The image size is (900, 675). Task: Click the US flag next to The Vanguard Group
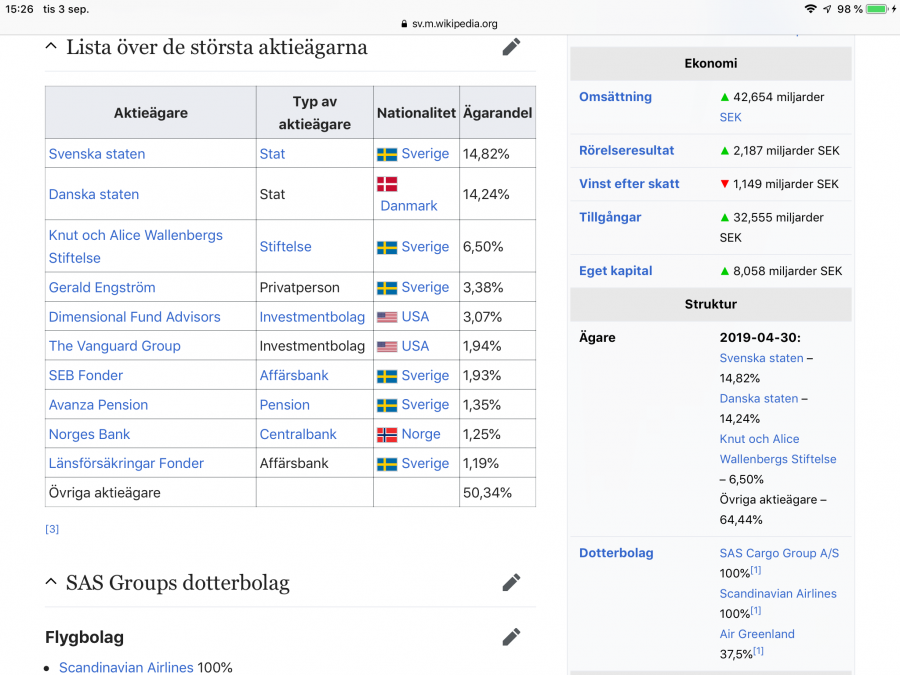(x=385, y=345)
